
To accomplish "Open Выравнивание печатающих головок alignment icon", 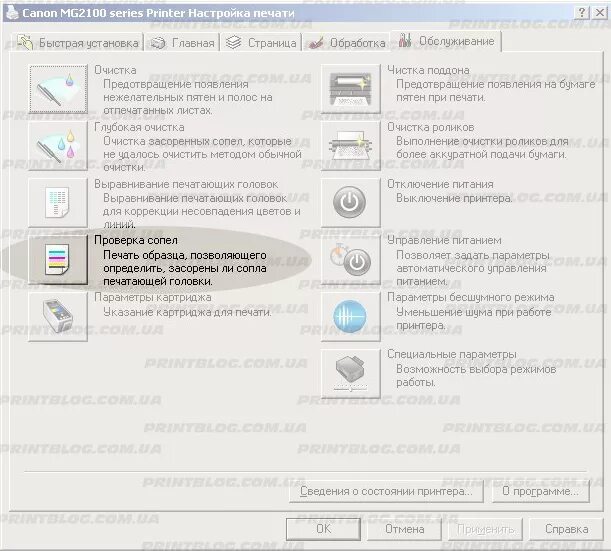I will [58, 203].
